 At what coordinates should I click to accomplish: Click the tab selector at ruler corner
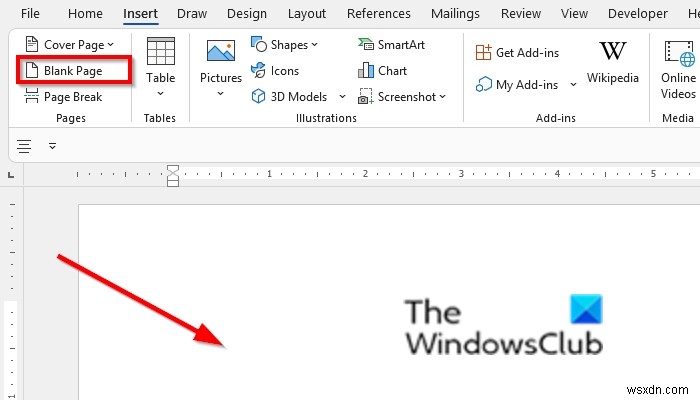point(11,175)
